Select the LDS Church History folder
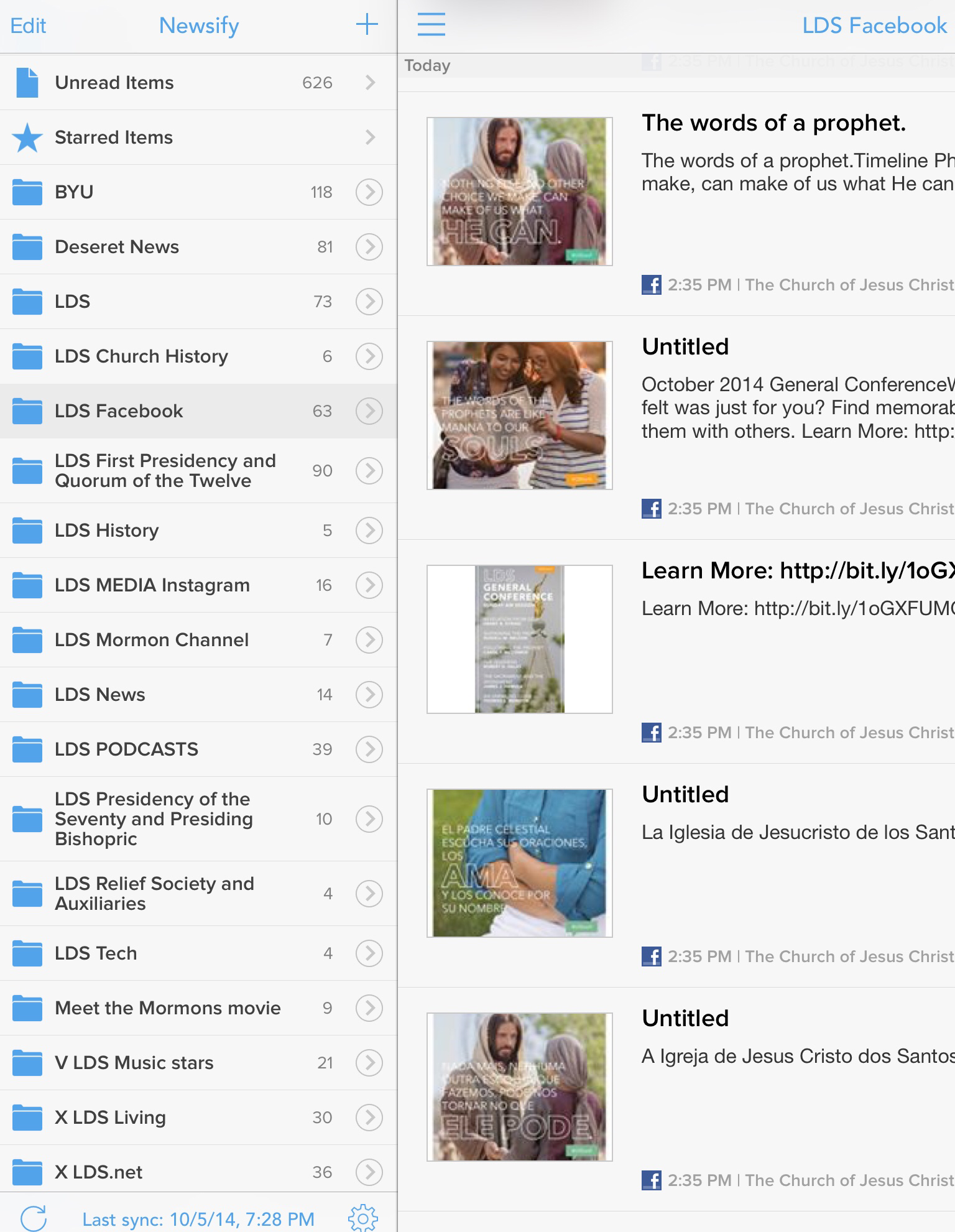Image resolution: width=955 pixels, height=1232 pixels. tap(198, 356)
